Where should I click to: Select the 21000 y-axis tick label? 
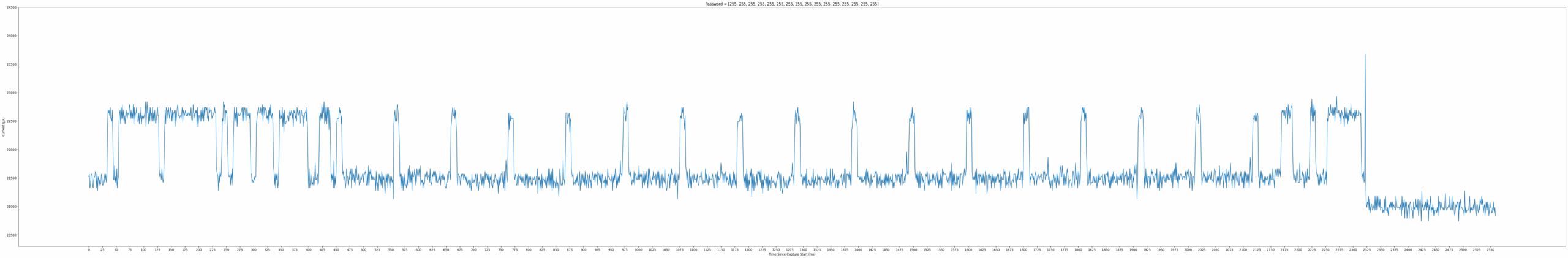coord(12,207)
